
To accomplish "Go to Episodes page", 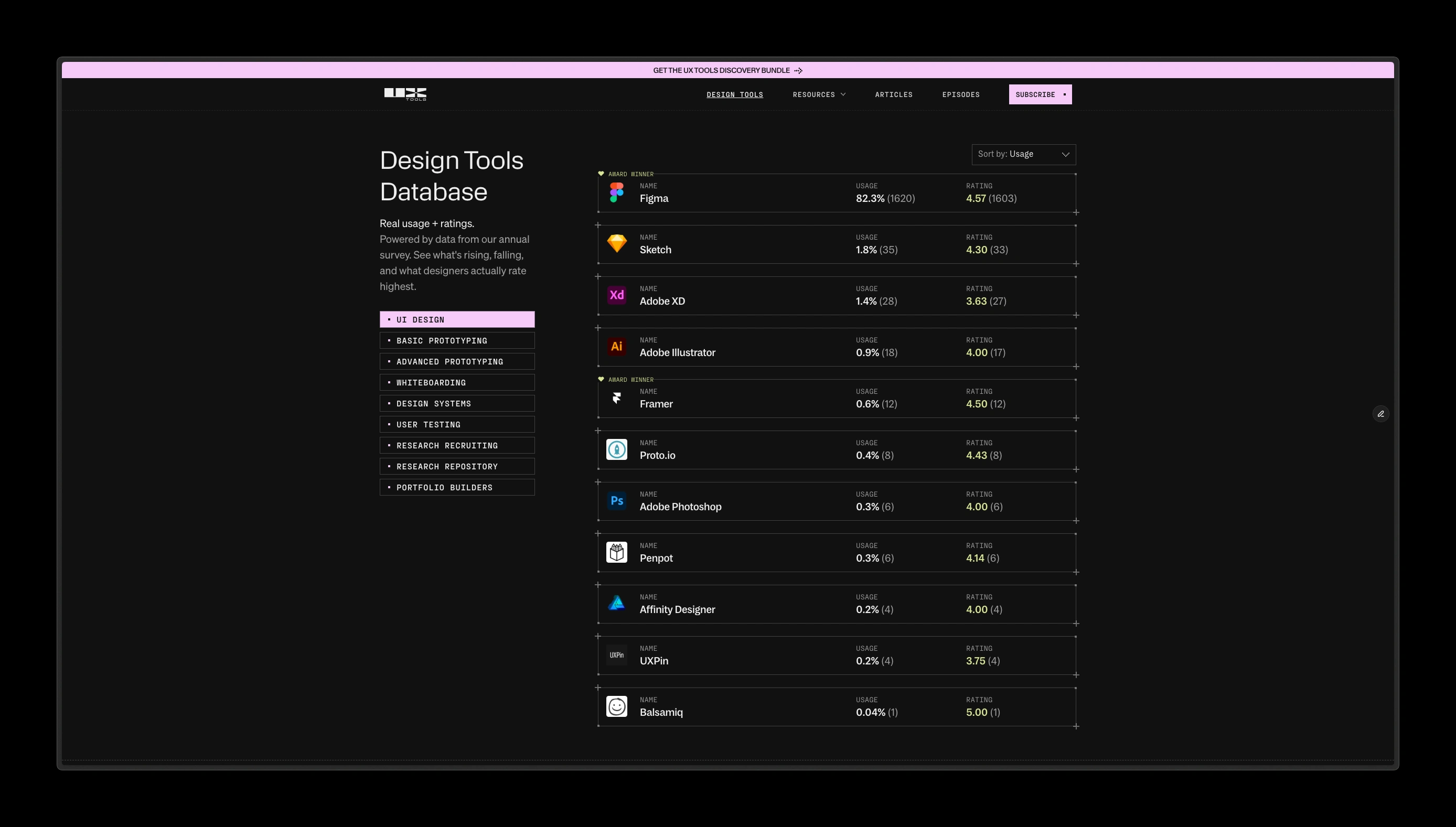I will coord(961,95).
